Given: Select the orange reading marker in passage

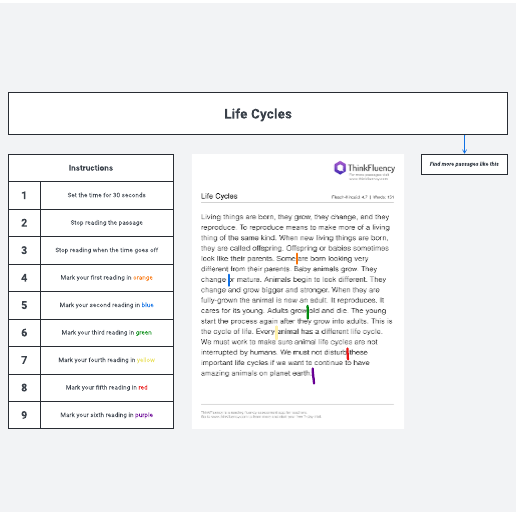Looking at the screenshot, I should (297, 258).
